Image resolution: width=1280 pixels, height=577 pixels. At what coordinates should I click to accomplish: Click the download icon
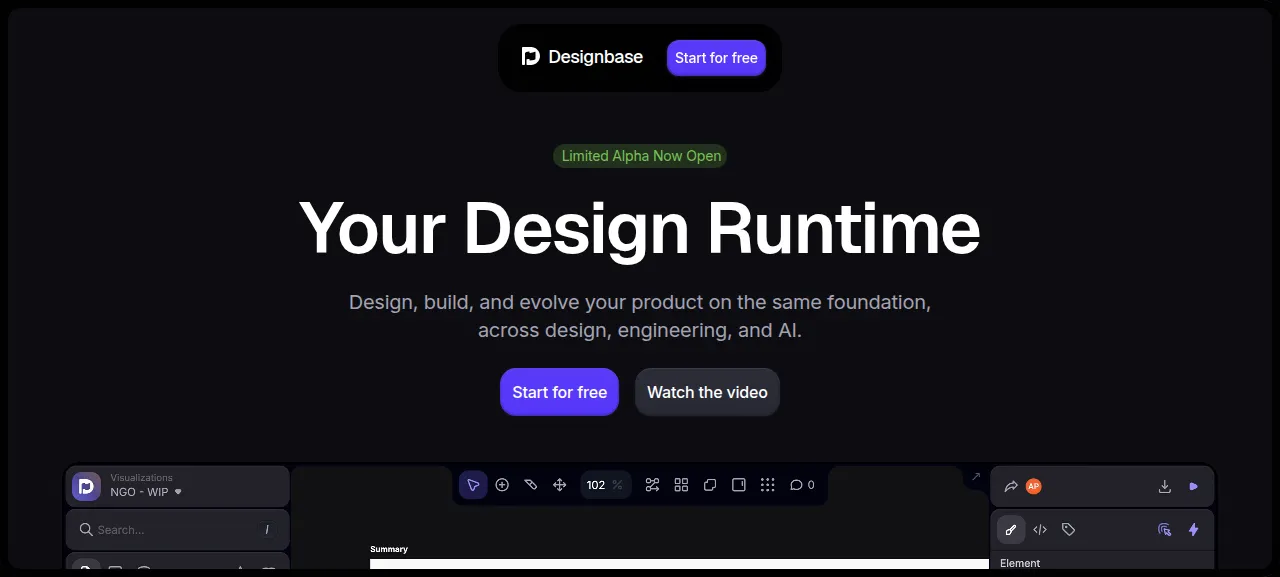tap(1164, 486)
